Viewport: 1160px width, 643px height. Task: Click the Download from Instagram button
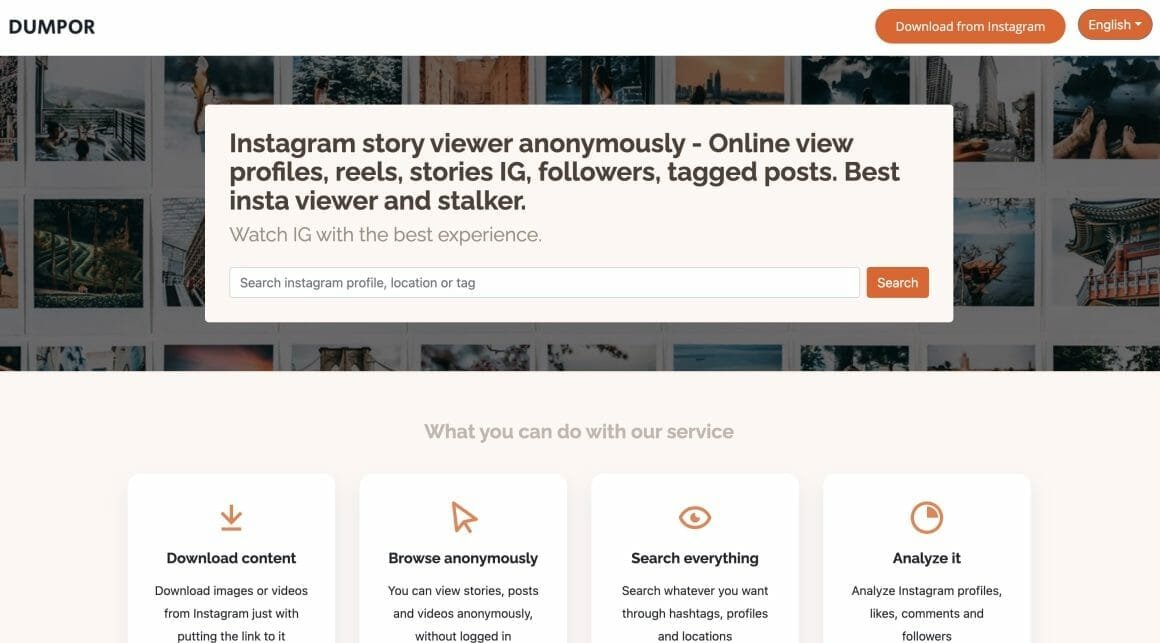click(970, 27)
